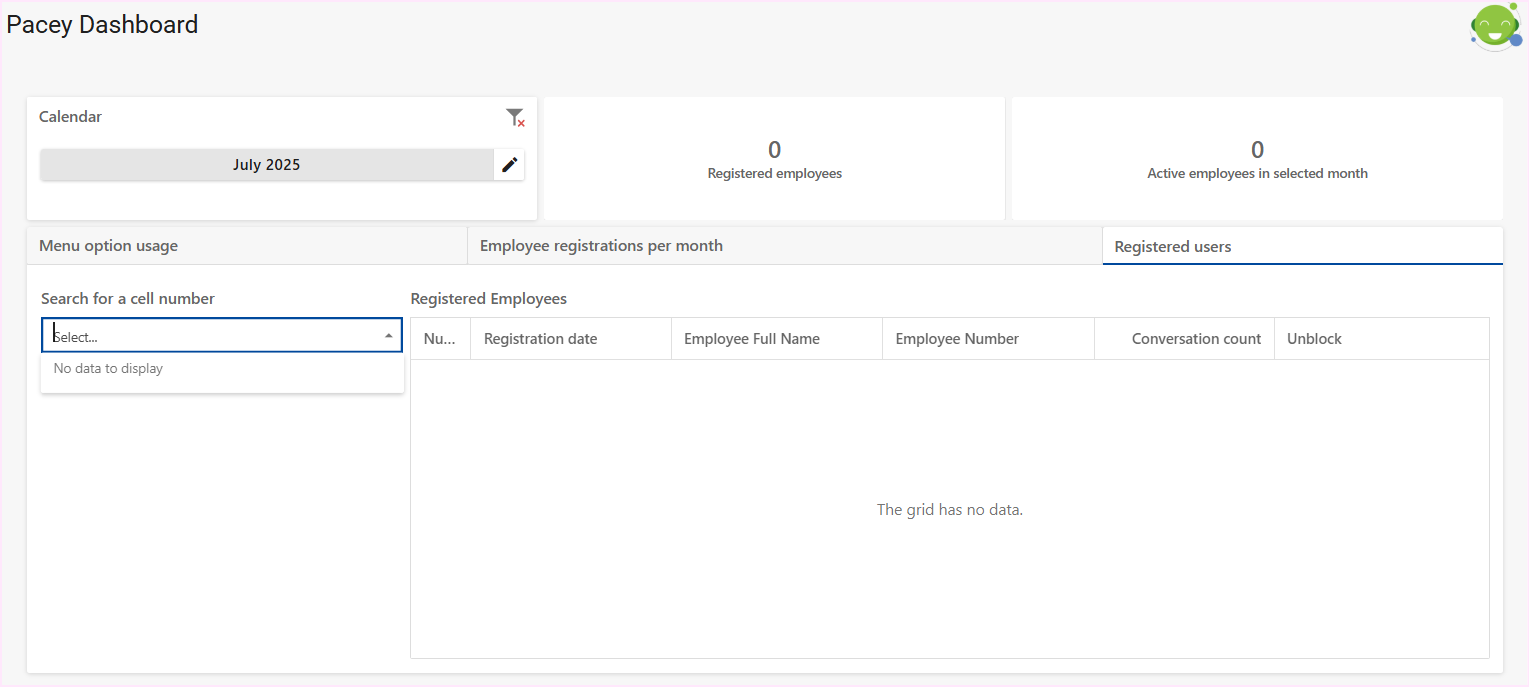Click the Registered employees count card
This screenshot has height=687, width=1529.
pyautogui.click(x=774, y=159)
